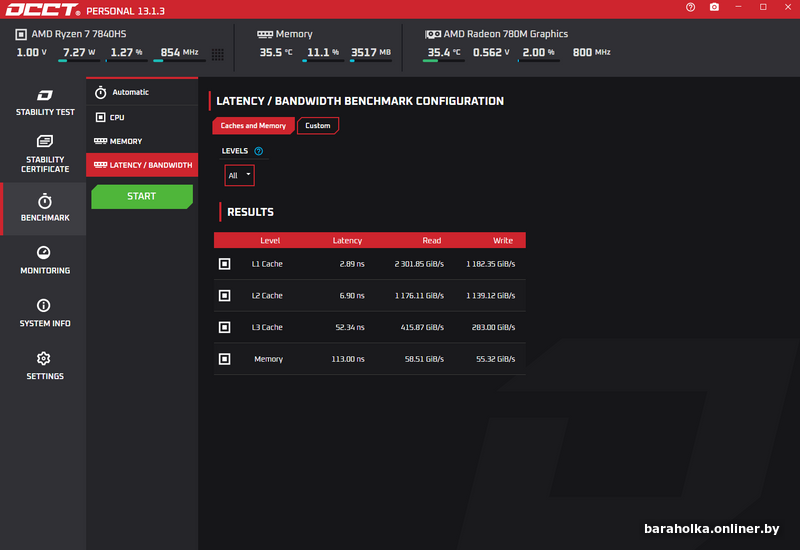The image size is (800, 550).
Task: Click the Latency column header
Action: point(347,240)
